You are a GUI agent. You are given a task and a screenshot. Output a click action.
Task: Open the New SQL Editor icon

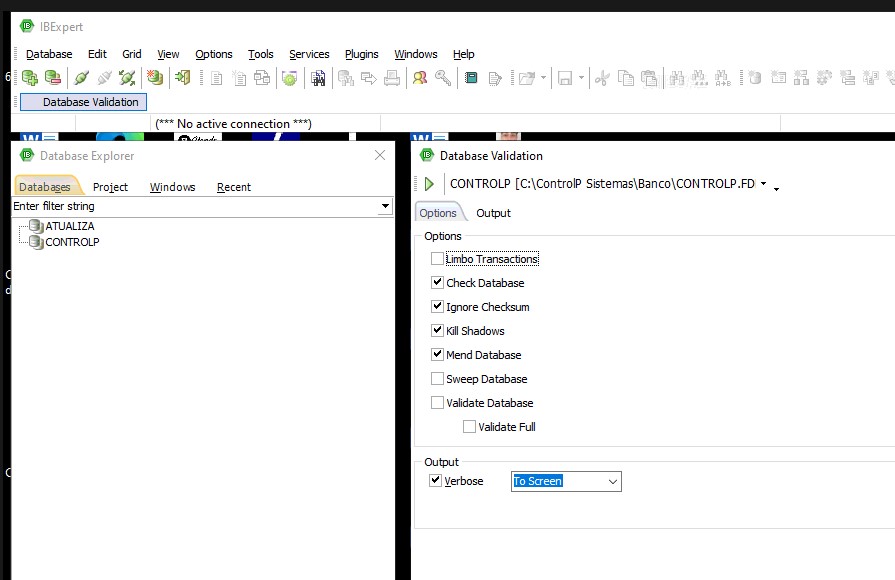[x=239, y=78]
